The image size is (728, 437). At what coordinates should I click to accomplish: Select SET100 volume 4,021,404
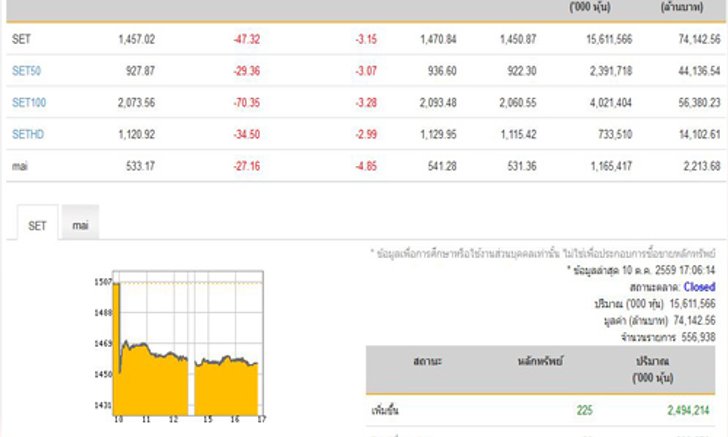611,102
